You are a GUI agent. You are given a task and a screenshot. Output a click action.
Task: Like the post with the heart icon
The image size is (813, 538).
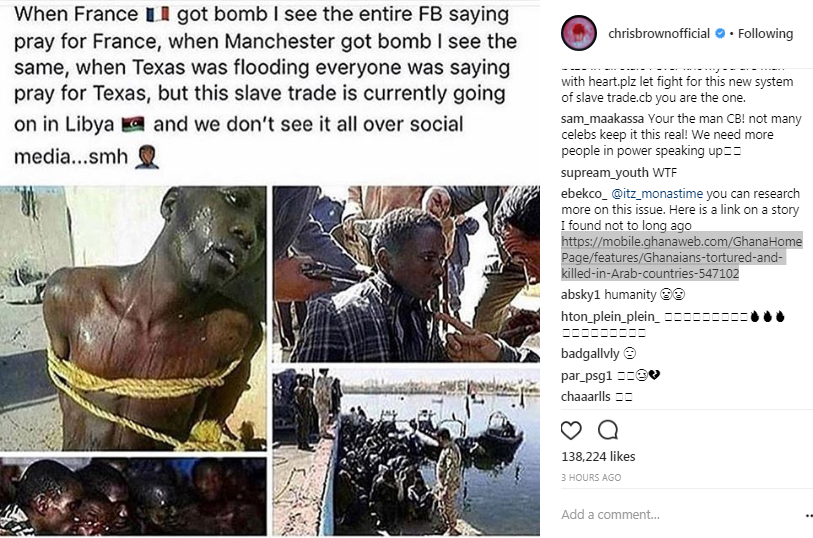(571, 430)
